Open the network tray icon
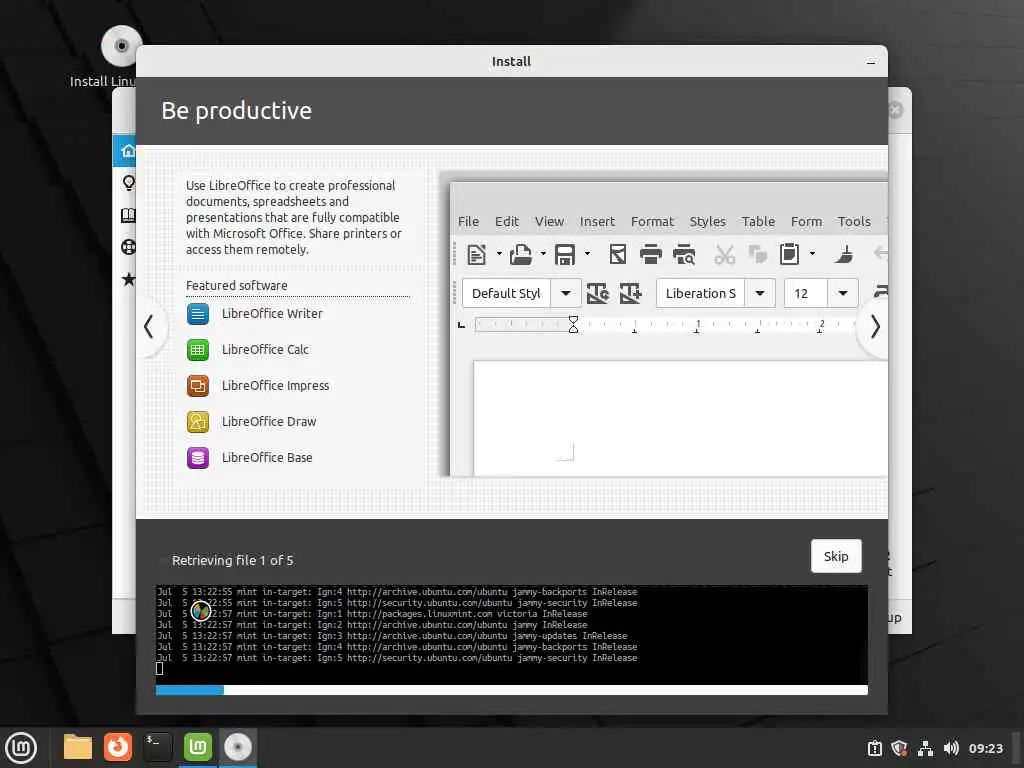The height and width of the screenshot is (768, 1024). click(x=925, y=748)
